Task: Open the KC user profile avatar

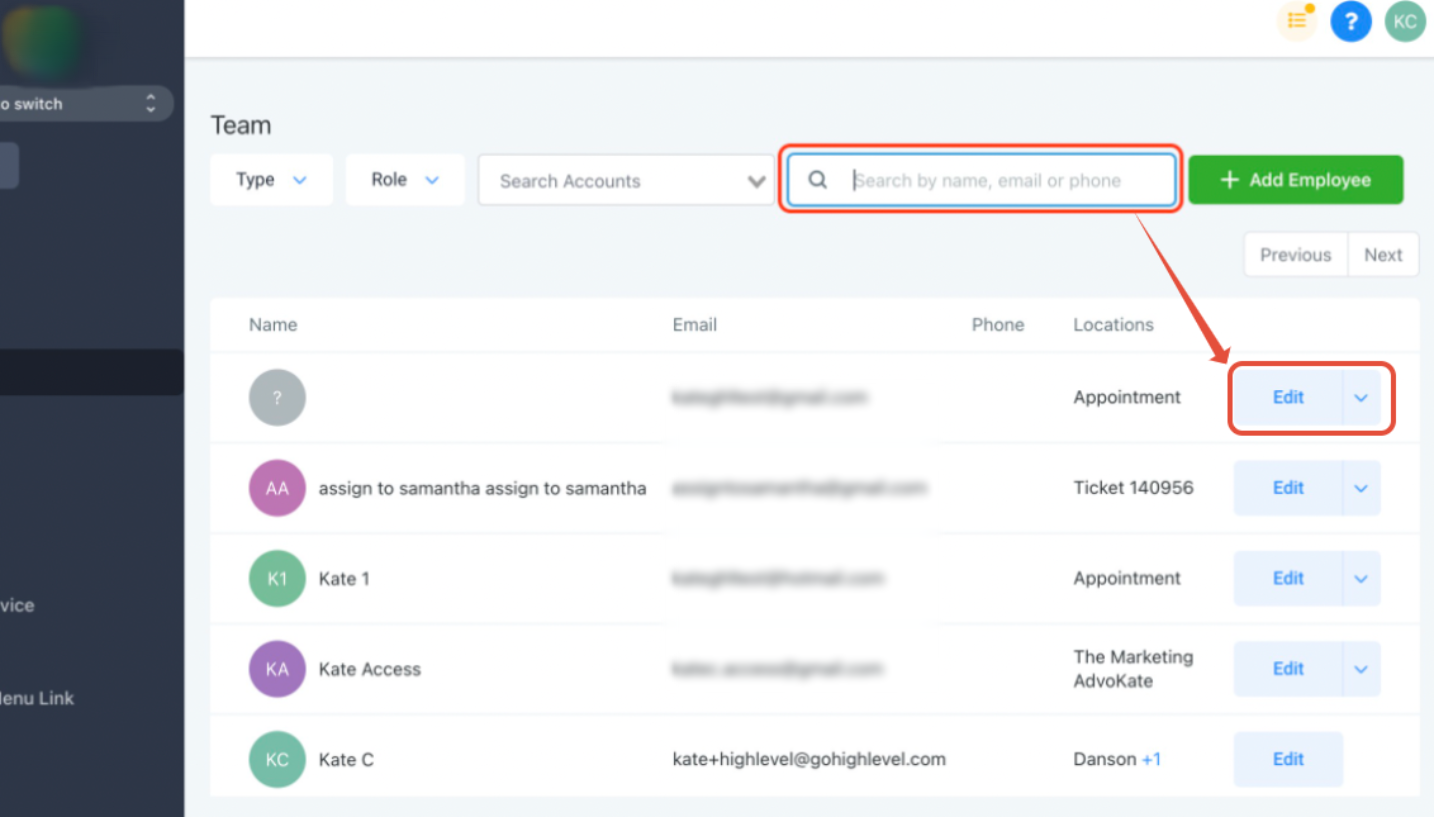Action: [1405, 21]
